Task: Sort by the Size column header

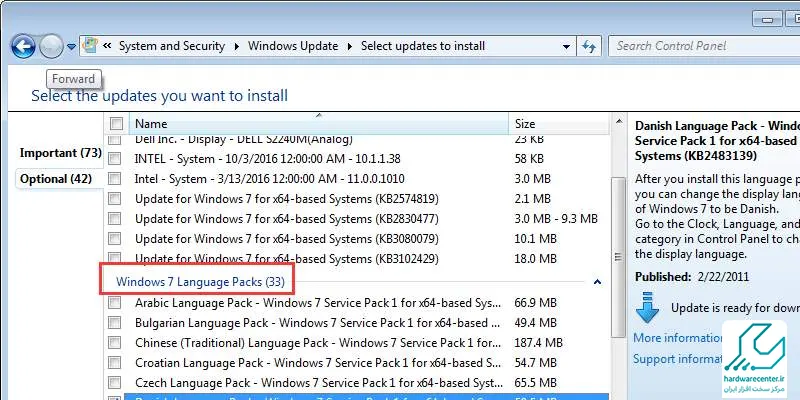Action: point(559,123)
